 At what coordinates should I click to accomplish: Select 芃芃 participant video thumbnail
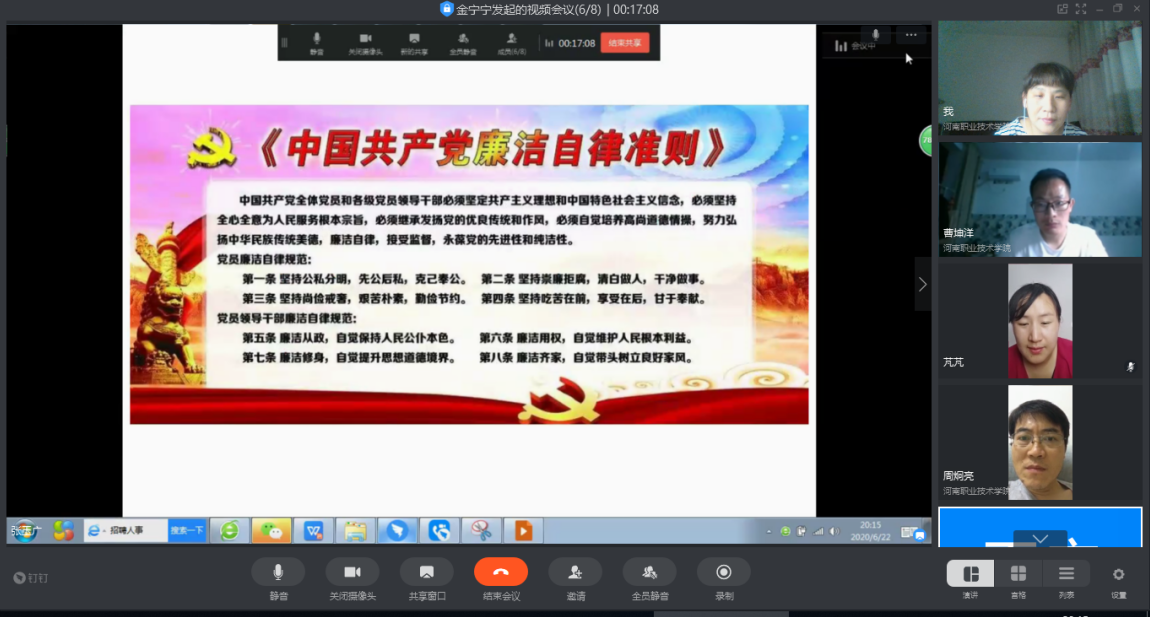pos(1039,321)
